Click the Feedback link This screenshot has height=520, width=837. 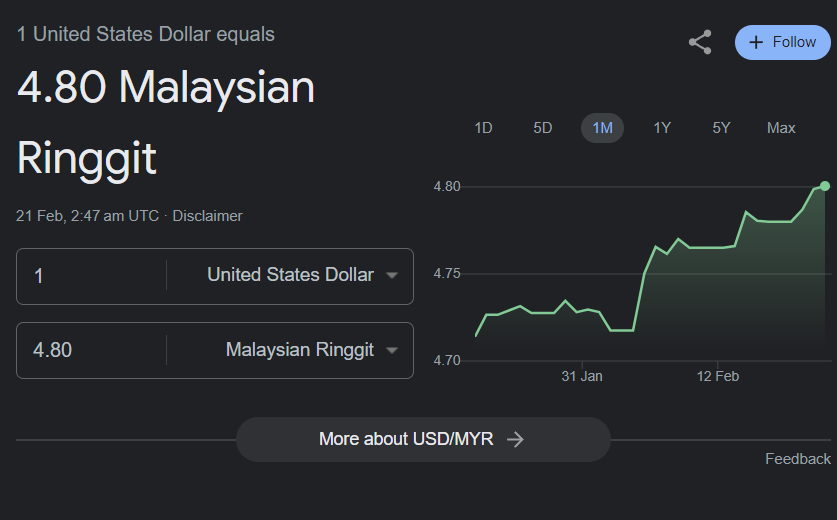(x=797, y=459)
